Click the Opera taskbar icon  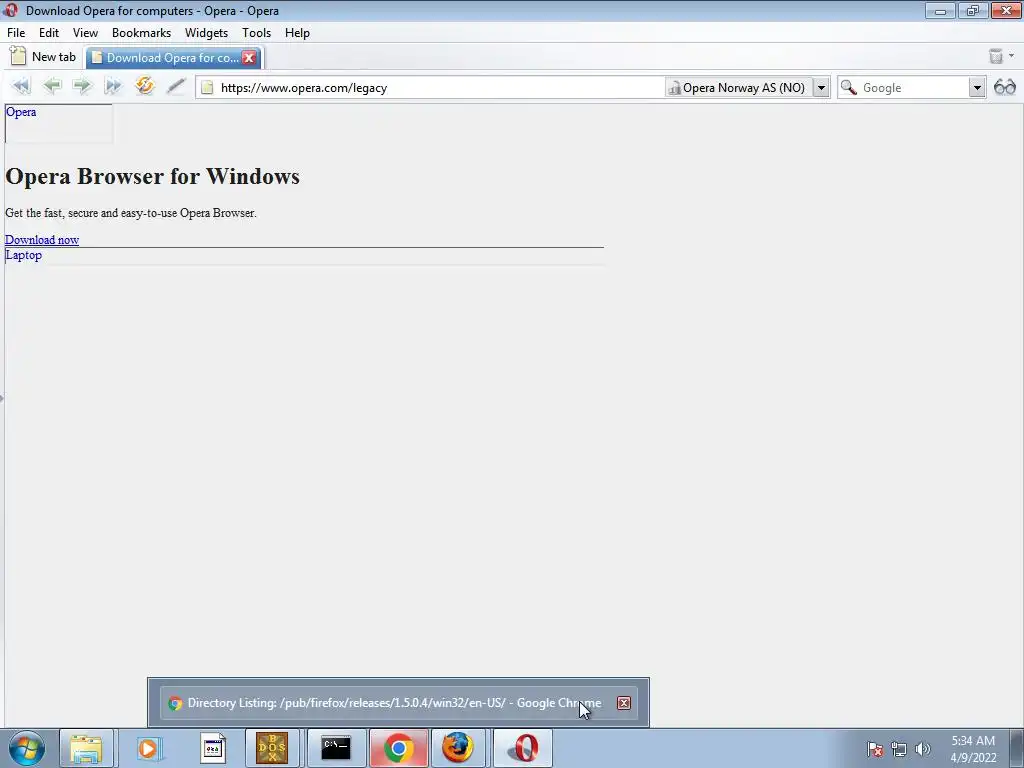[x=523, y=748]
